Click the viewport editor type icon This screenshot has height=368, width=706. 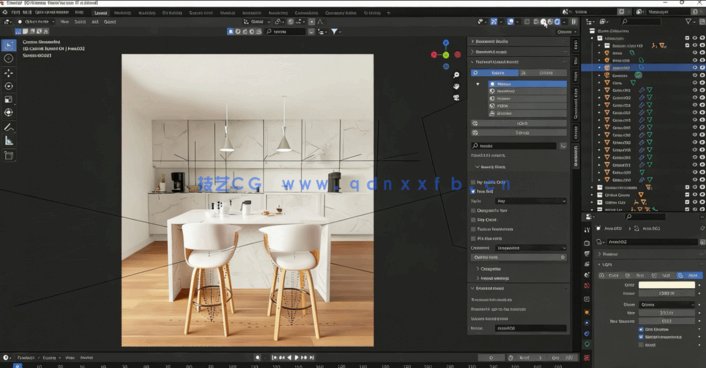coord(8,22)
